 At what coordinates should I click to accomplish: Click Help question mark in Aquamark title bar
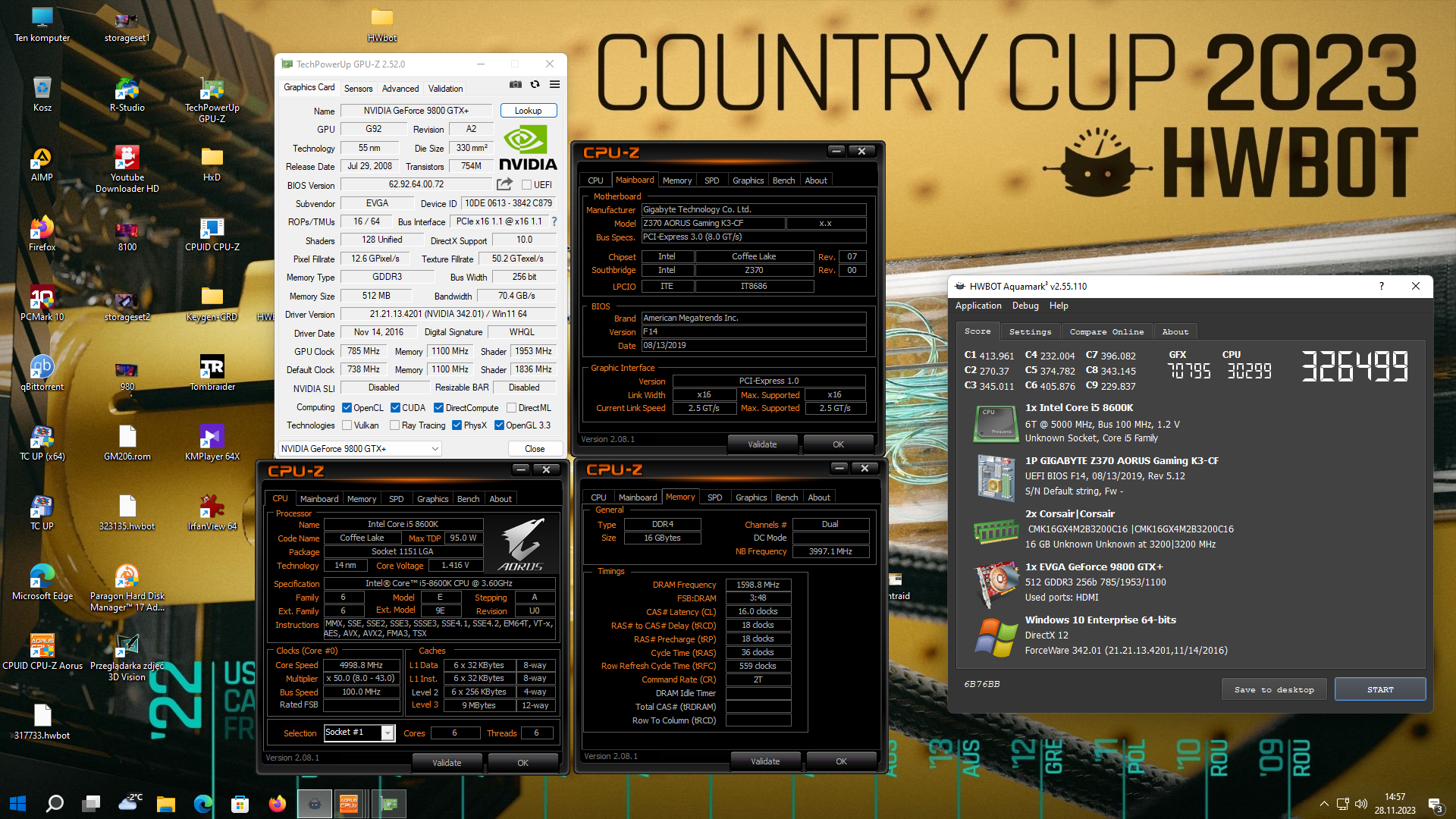coord(1381,286)
